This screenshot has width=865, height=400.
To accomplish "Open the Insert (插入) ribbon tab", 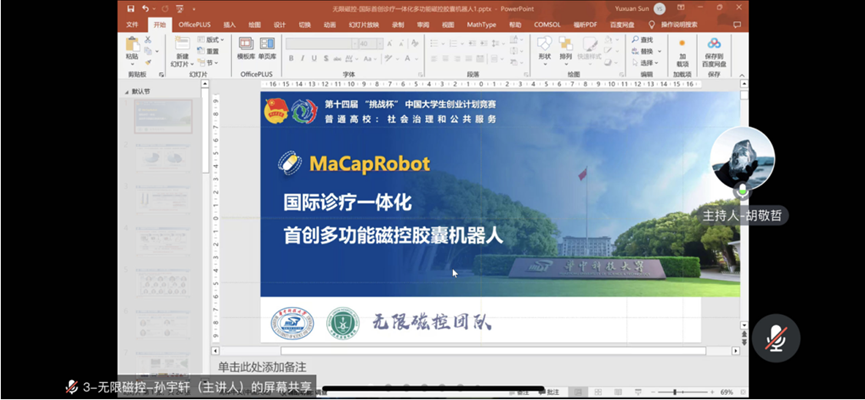I will pyautogui.click(x=229, y=24).
